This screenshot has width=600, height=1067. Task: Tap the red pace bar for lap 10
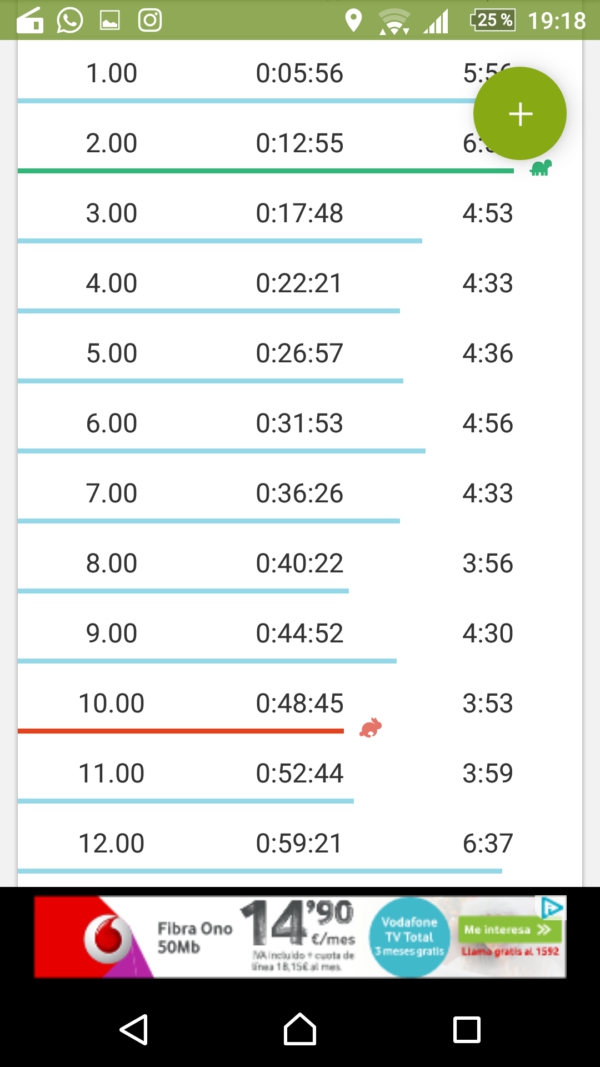pyautogui.click(x=180, y=731)
